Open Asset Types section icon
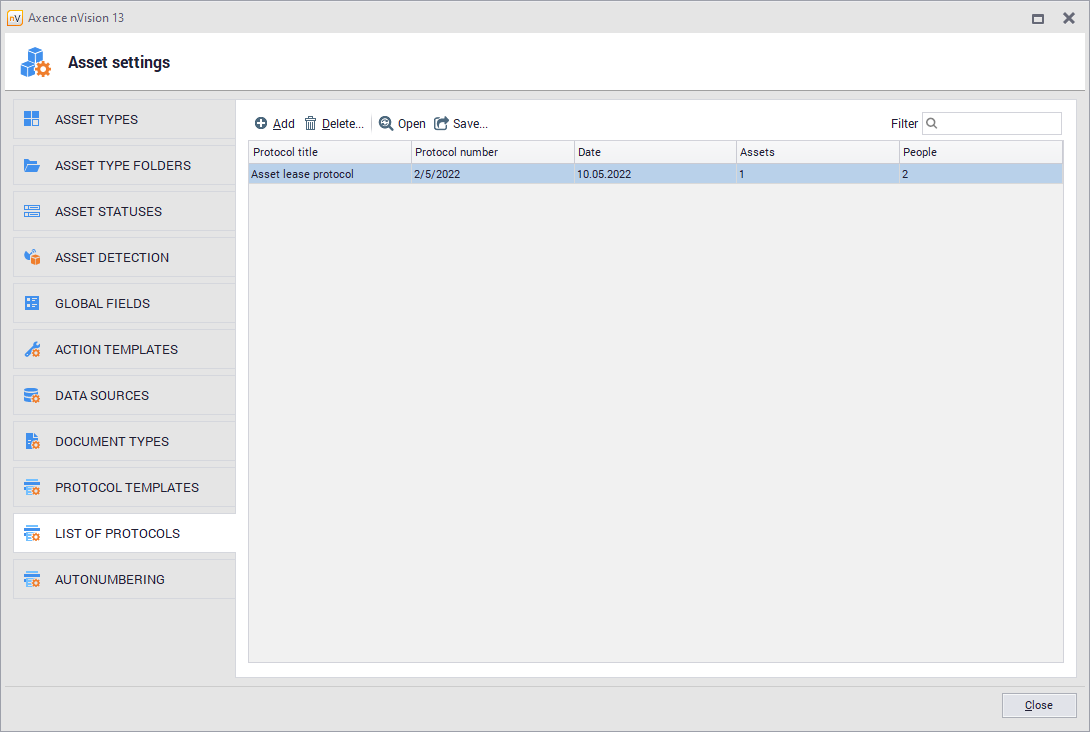This screenshot has height=732, width=1090. pyautogui.click(x=32, y=120)
